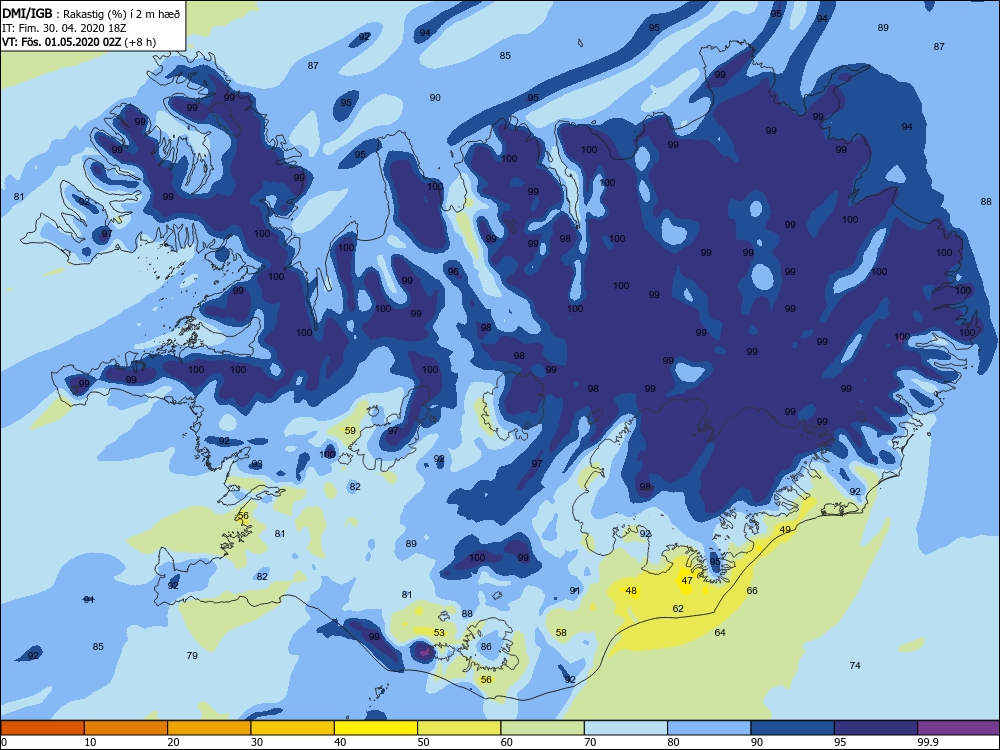Screen dimensions: 1000x750
Task: Click the 53 value near south coast
Action: pos(439,633)
